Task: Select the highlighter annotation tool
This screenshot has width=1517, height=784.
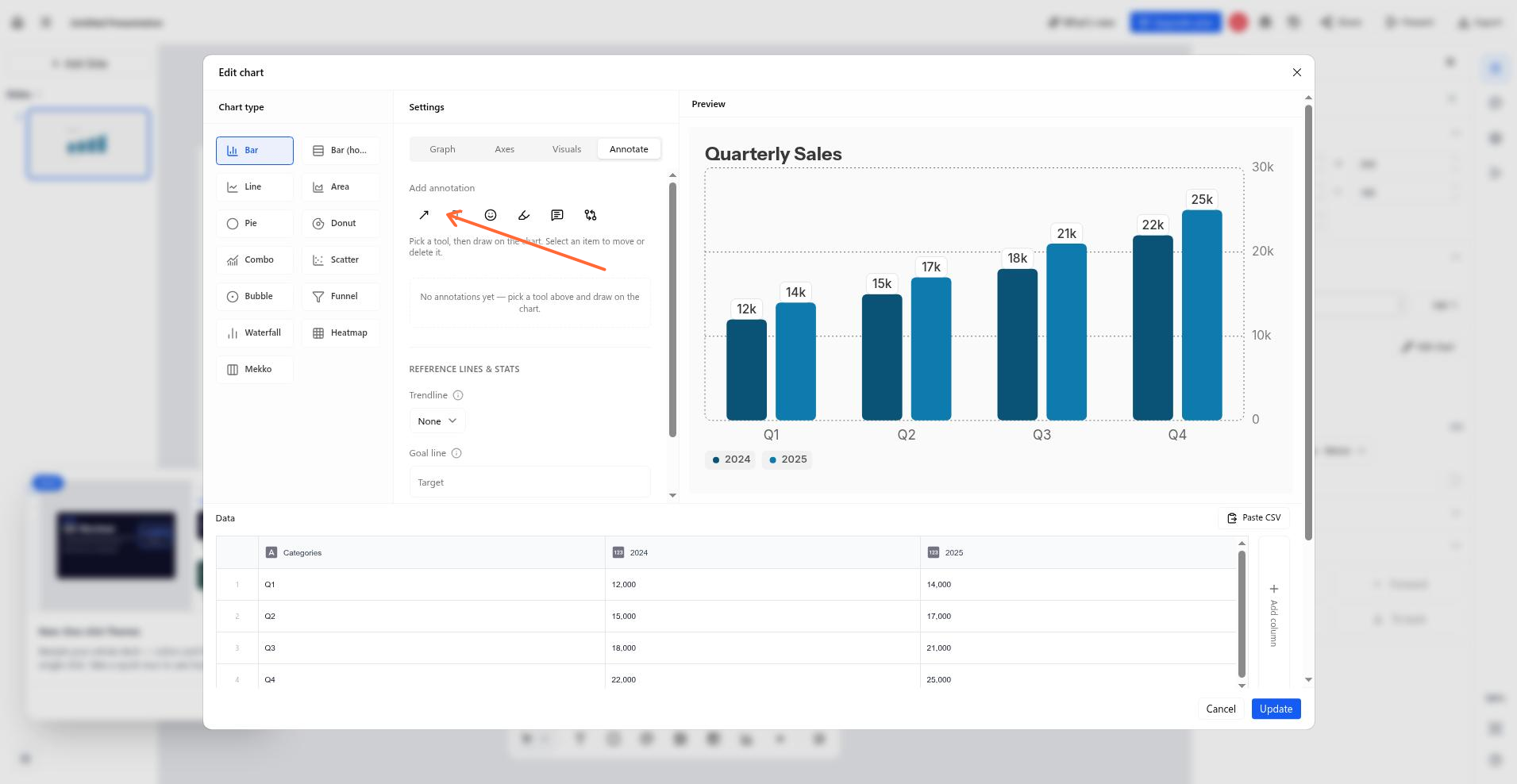Action: pyautogui.click(x=524, y=215)
